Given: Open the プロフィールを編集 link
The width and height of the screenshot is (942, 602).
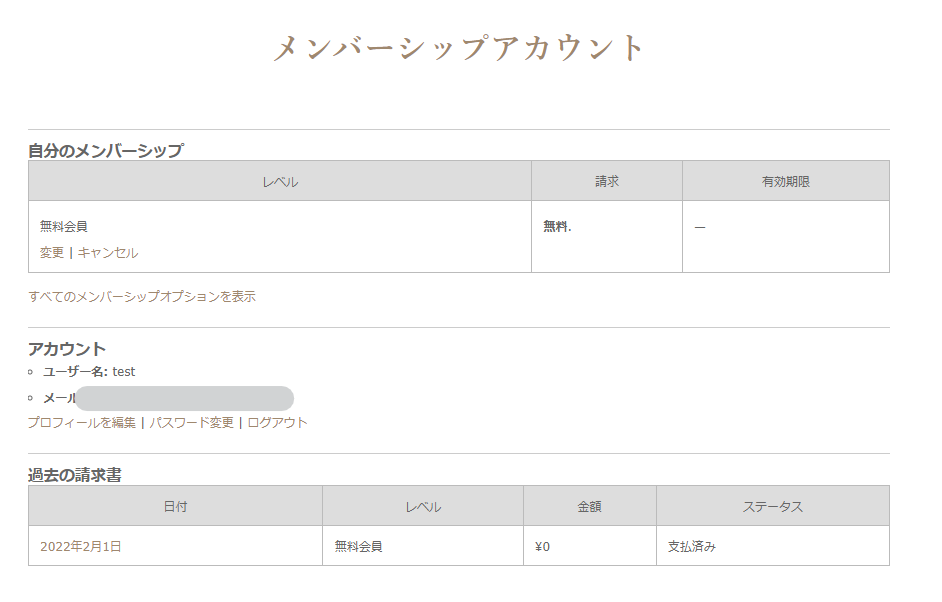Looking at the screenshot, I should point(82,423).
